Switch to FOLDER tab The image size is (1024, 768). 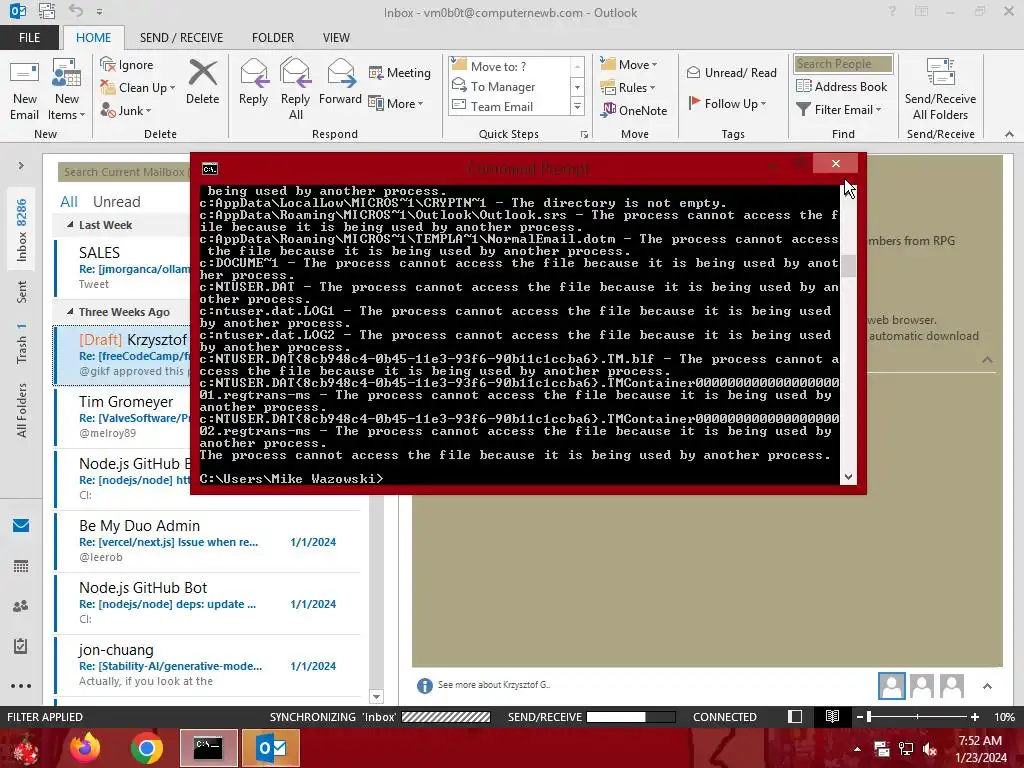pos(273,37)
